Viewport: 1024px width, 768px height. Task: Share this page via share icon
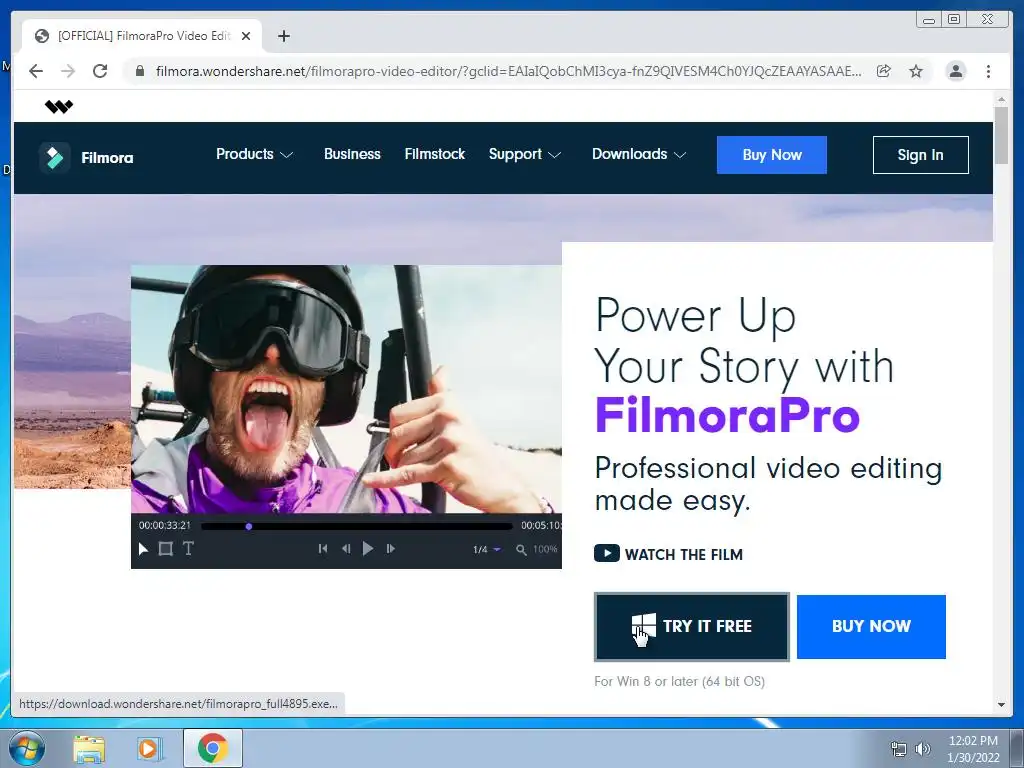884,71
